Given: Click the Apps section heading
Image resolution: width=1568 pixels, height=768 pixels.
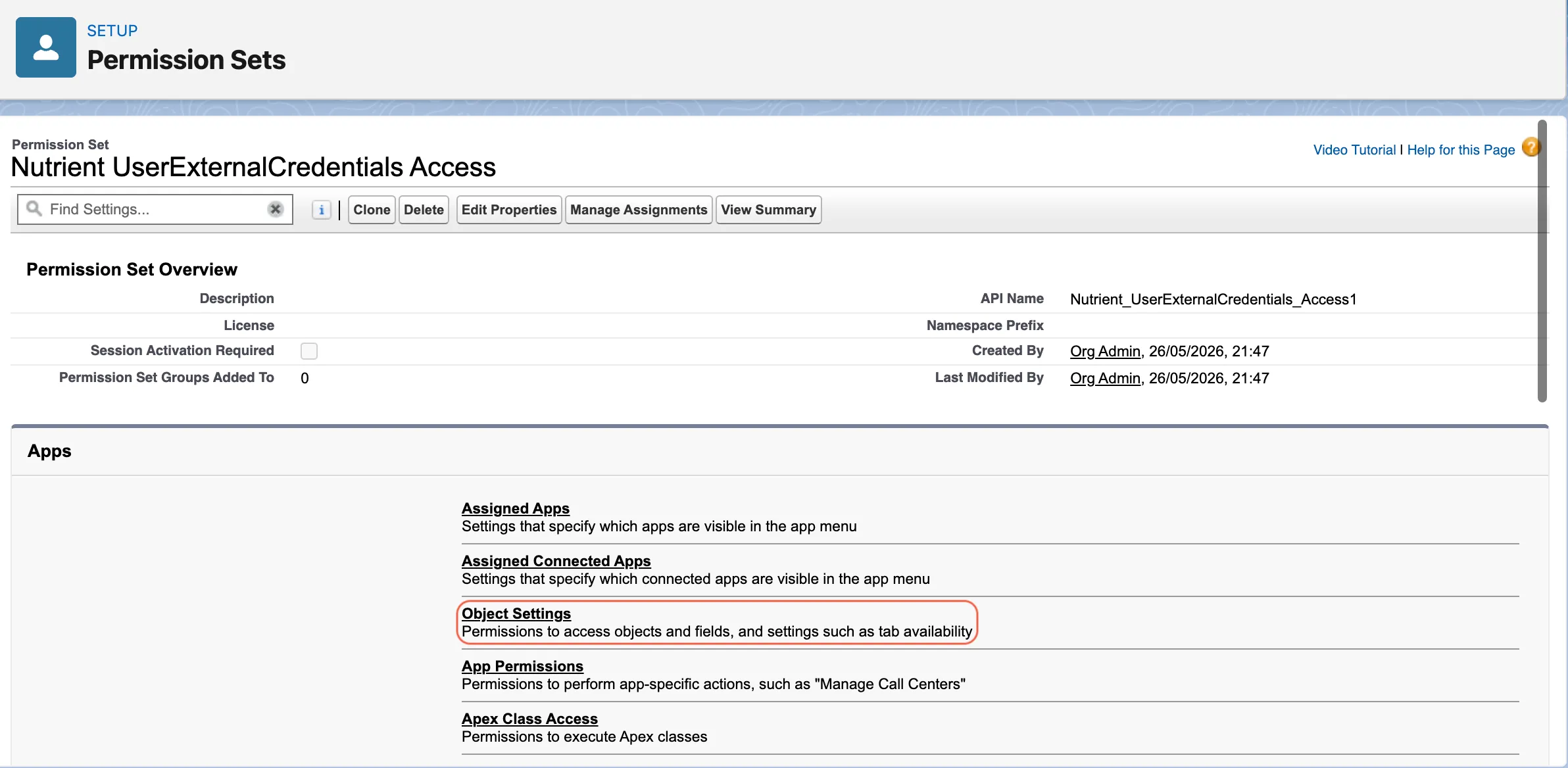Looking at the screenshot, I should point(49,451).
